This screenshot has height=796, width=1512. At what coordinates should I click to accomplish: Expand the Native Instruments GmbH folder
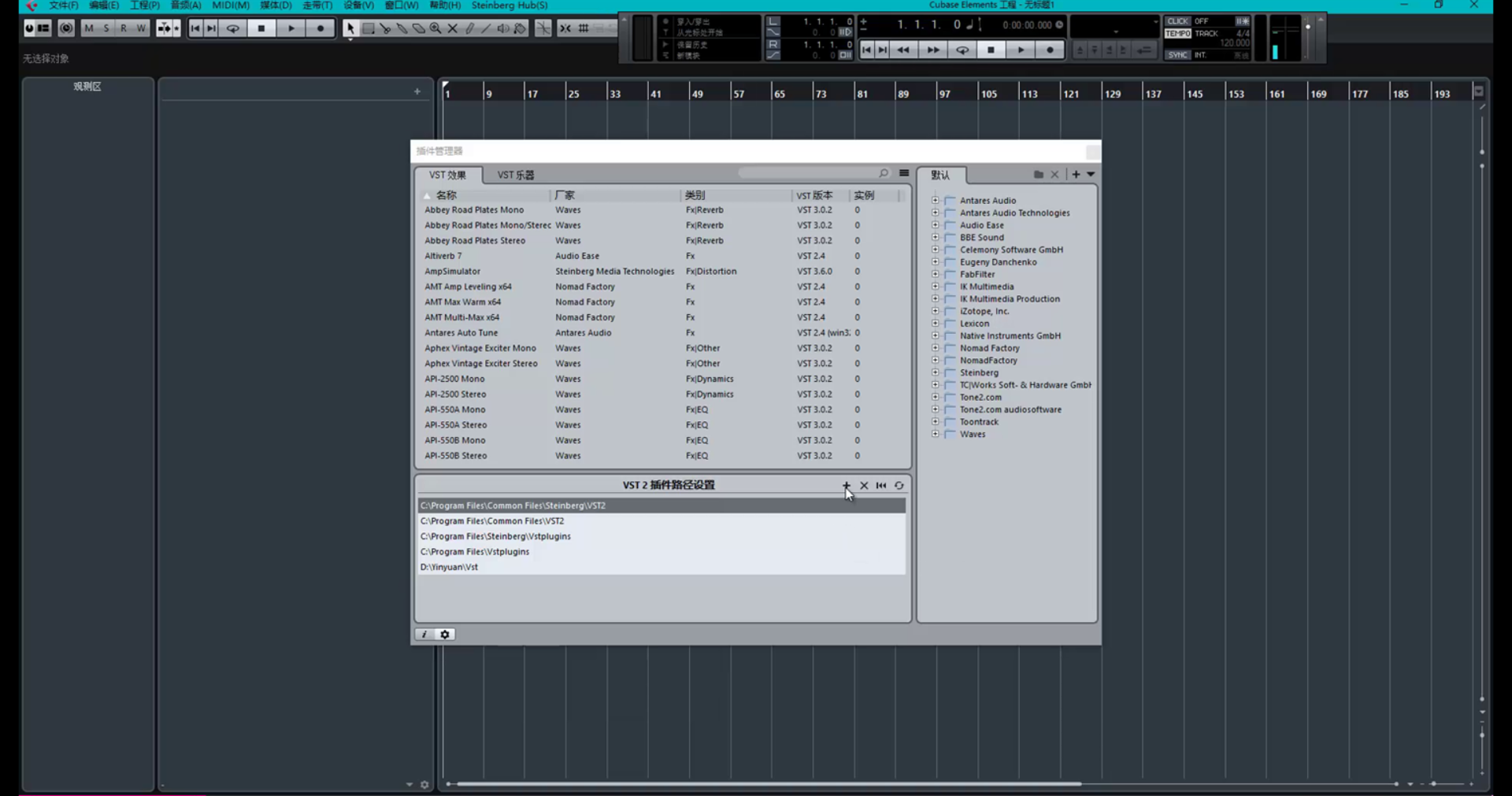(936, 335)
